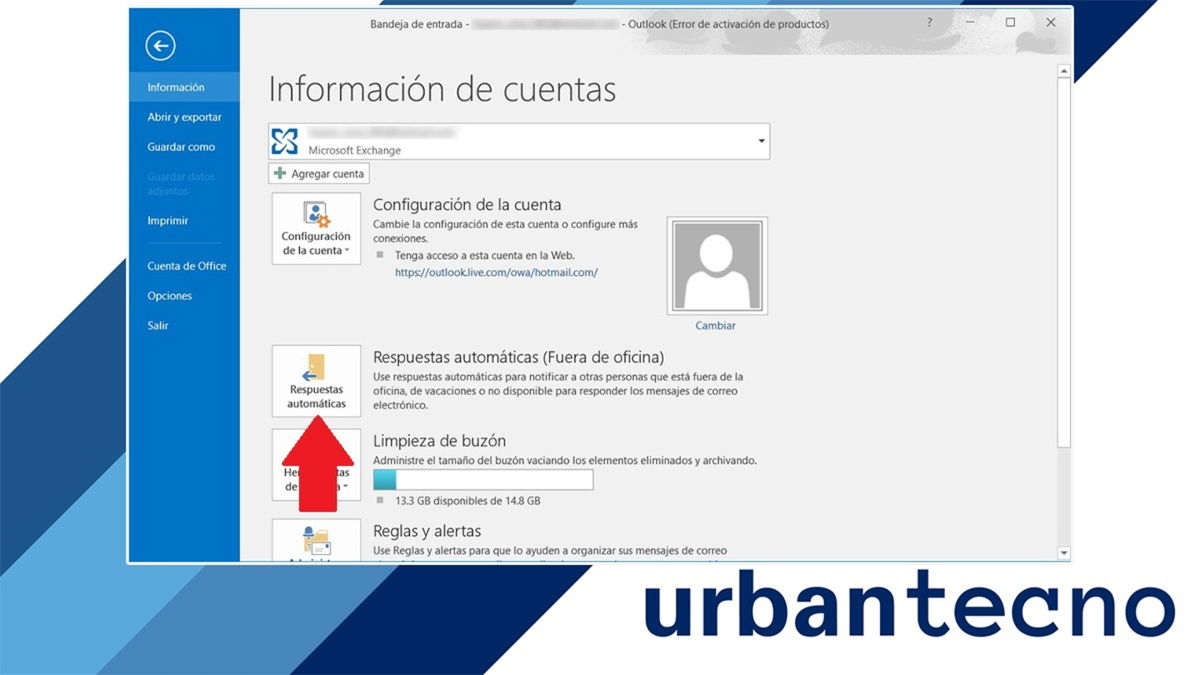Click Cambiar under the profile photo
Image resolution: width=1200 pixels, height=675 pixels.
tap(717, 325)
